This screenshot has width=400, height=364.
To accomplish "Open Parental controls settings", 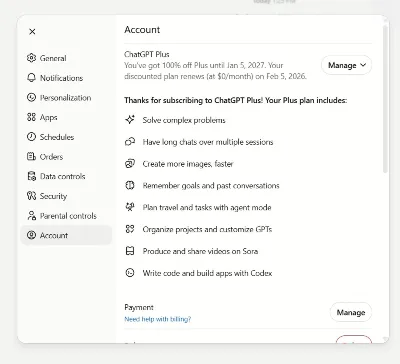I will (66, 216).
